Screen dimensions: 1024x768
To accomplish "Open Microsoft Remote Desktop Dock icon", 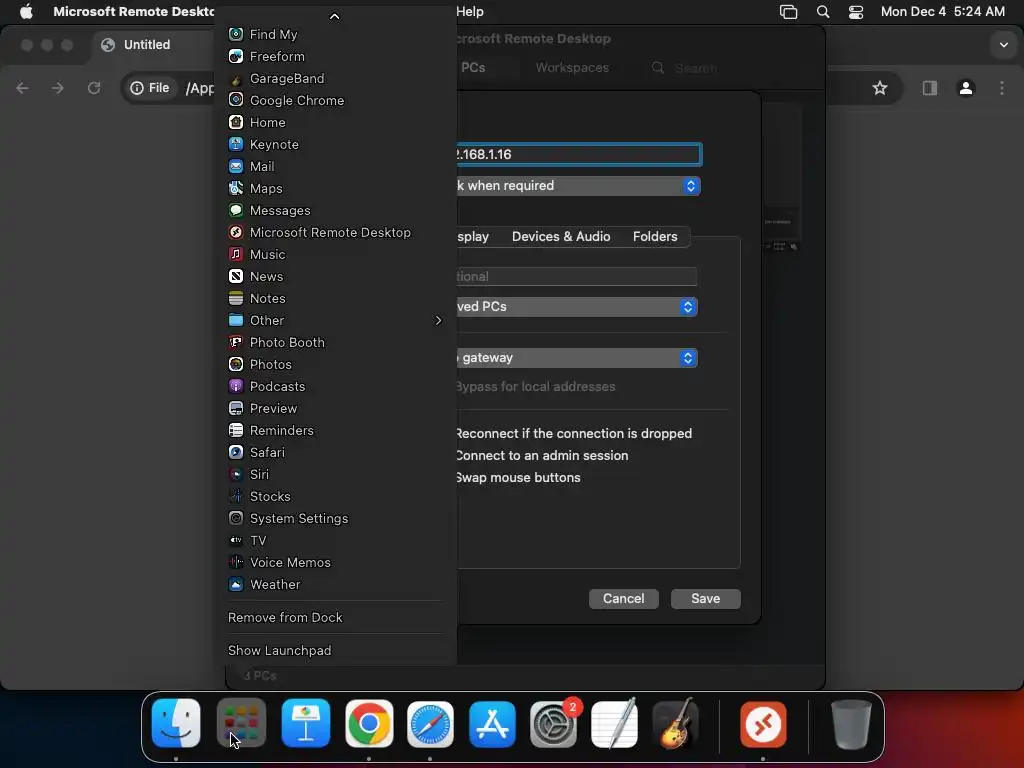I will coord(763,723).
